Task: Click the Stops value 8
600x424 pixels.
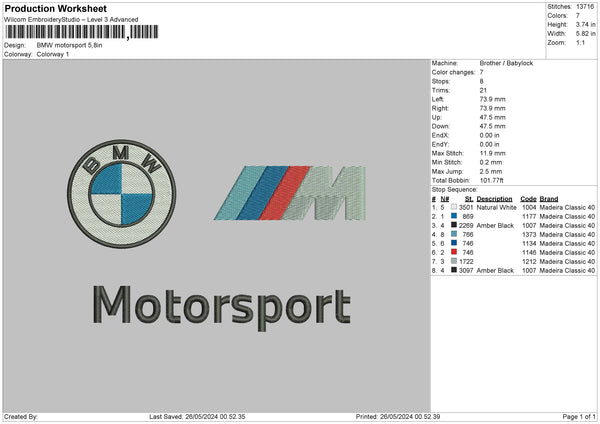Action: click(x=481, y=81)
